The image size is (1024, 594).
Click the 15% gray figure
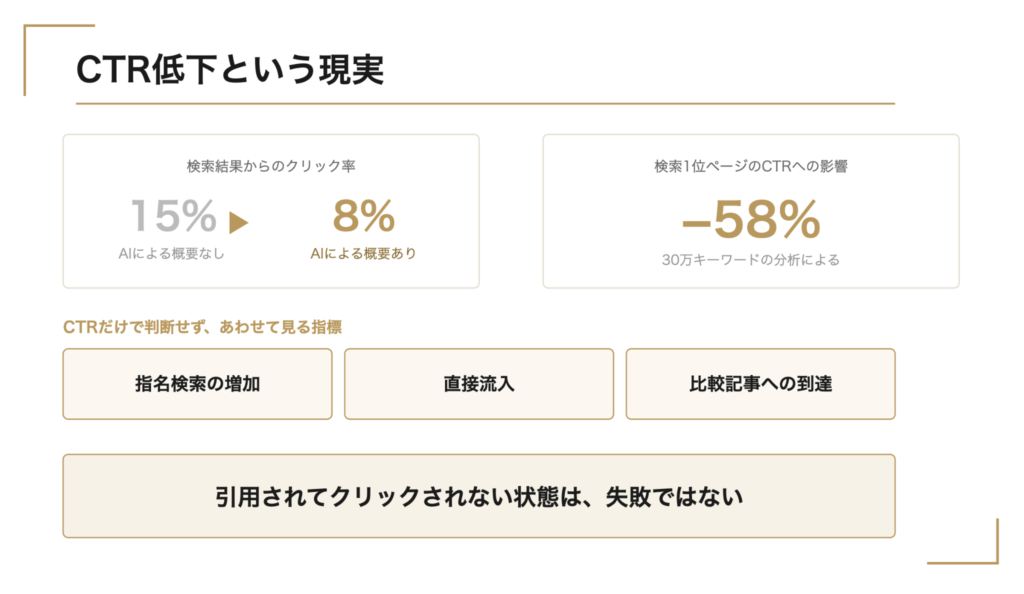click(x=174, y=216)
